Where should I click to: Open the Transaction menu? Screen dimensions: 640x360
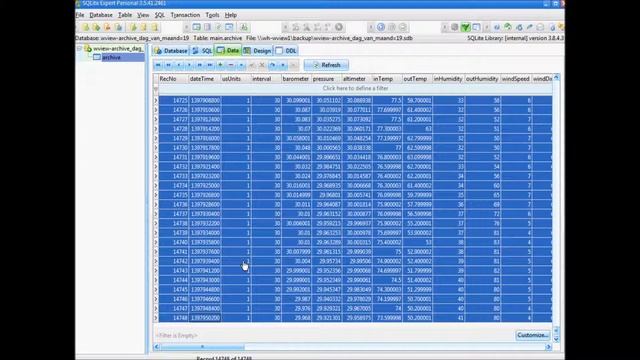point(185,15)
